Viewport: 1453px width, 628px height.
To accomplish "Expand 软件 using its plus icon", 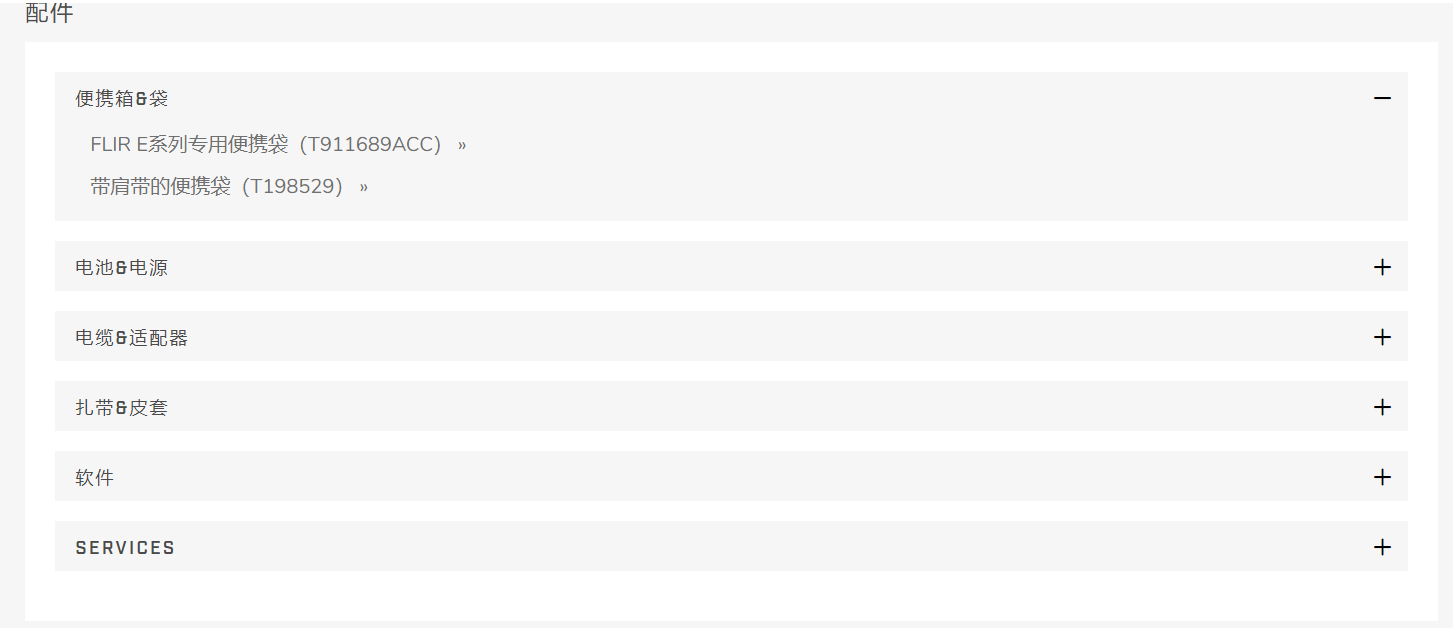I will click(1382, 477).
